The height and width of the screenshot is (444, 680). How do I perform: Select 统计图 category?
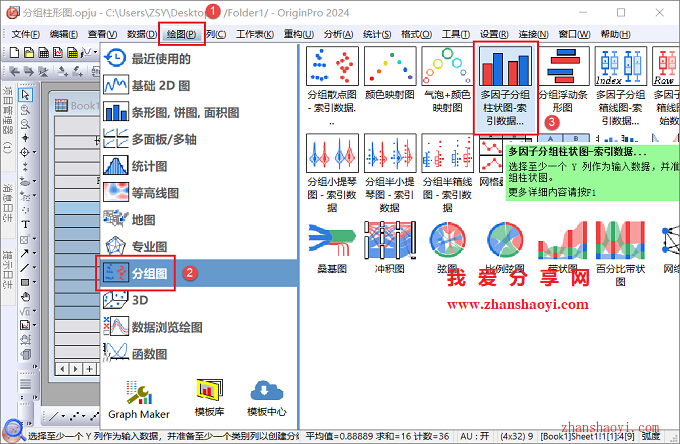tap(199, 166)
